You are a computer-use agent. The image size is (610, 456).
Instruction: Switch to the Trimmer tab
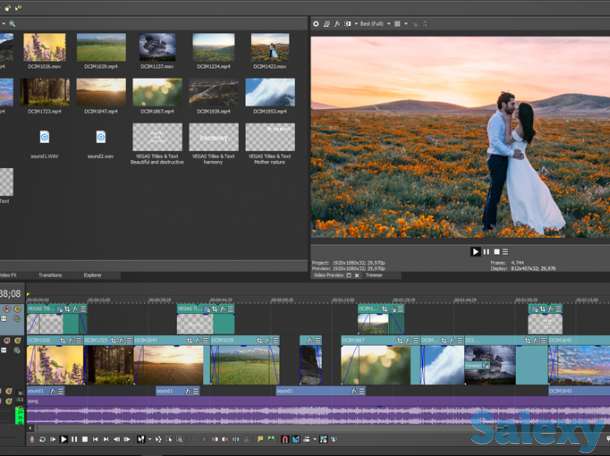(372, 275)
